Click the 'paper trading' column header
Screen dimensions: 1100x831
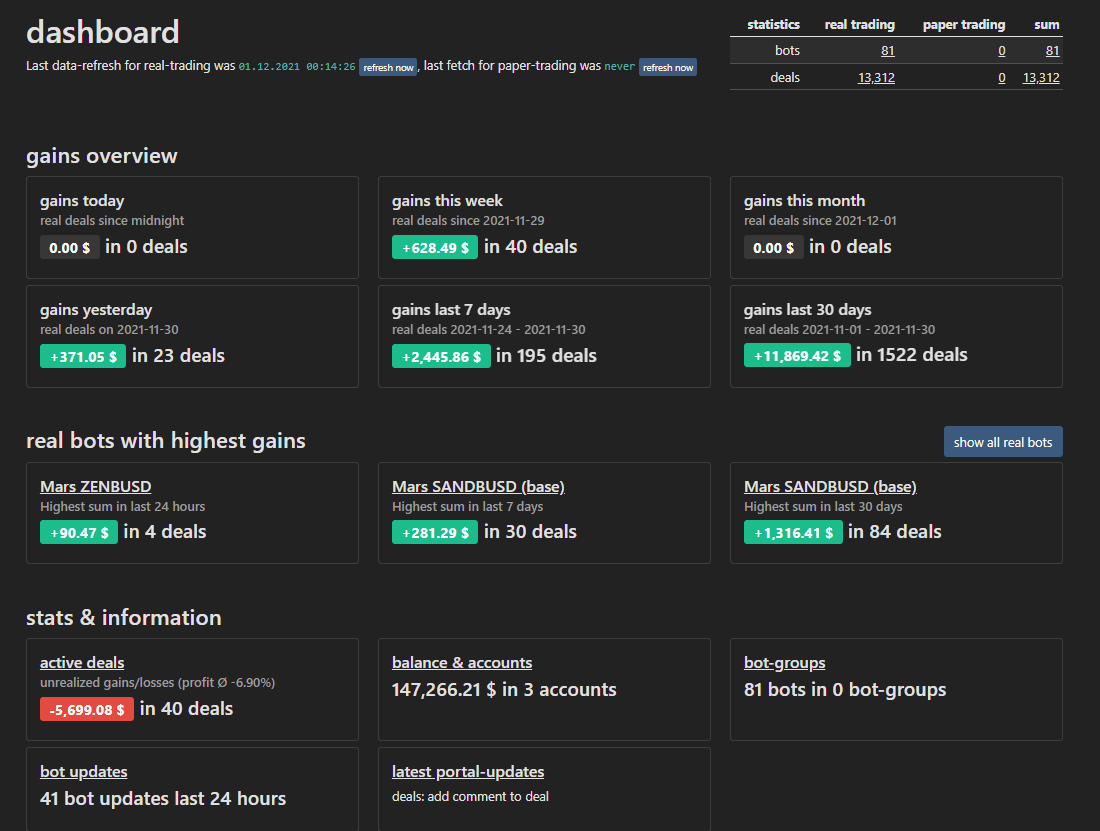coord(964,25)
